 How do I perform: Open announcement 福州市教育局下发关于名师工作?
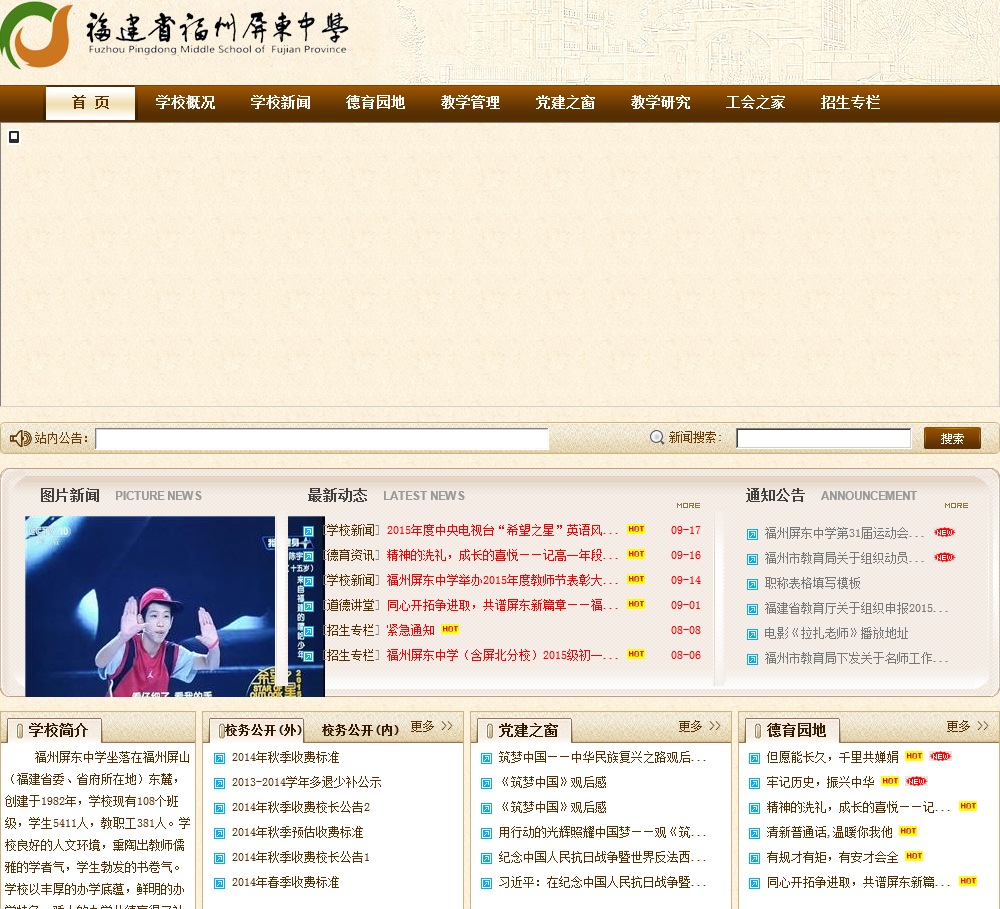pyautogui.click(x=856, y=658)
